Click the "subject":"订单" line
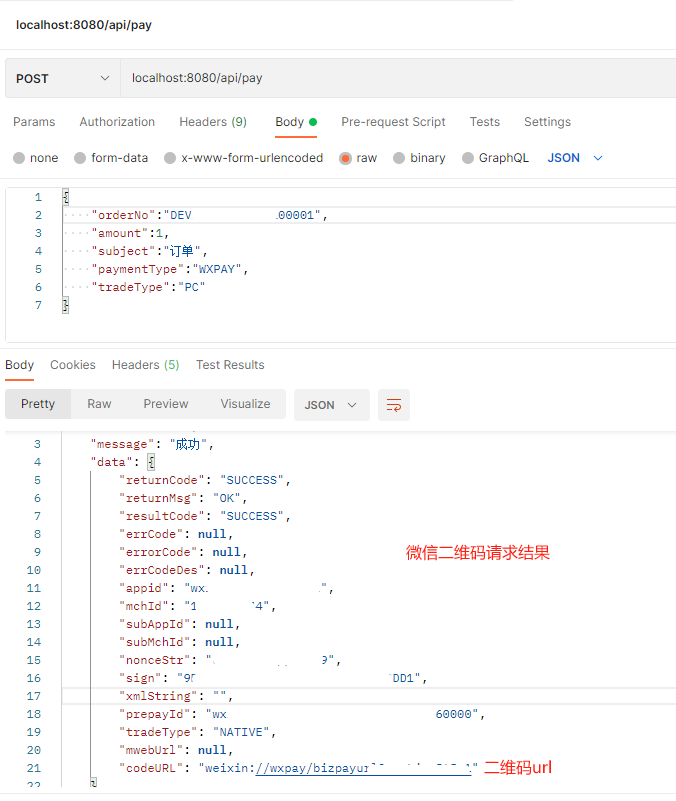The image size is (676, 801). [x=149, y=251]
